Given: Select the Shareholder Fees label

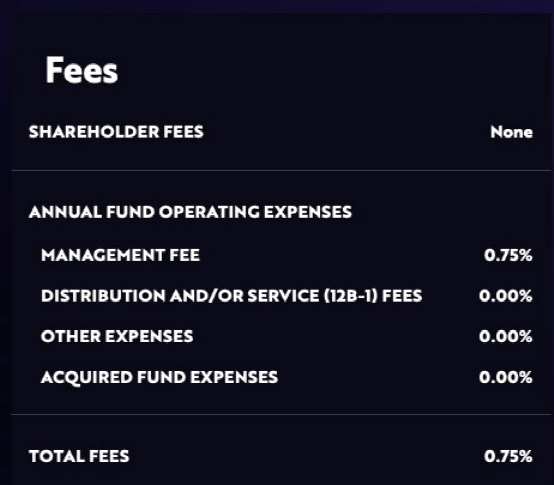Looking at the screenshot, I should coord(116,132).
